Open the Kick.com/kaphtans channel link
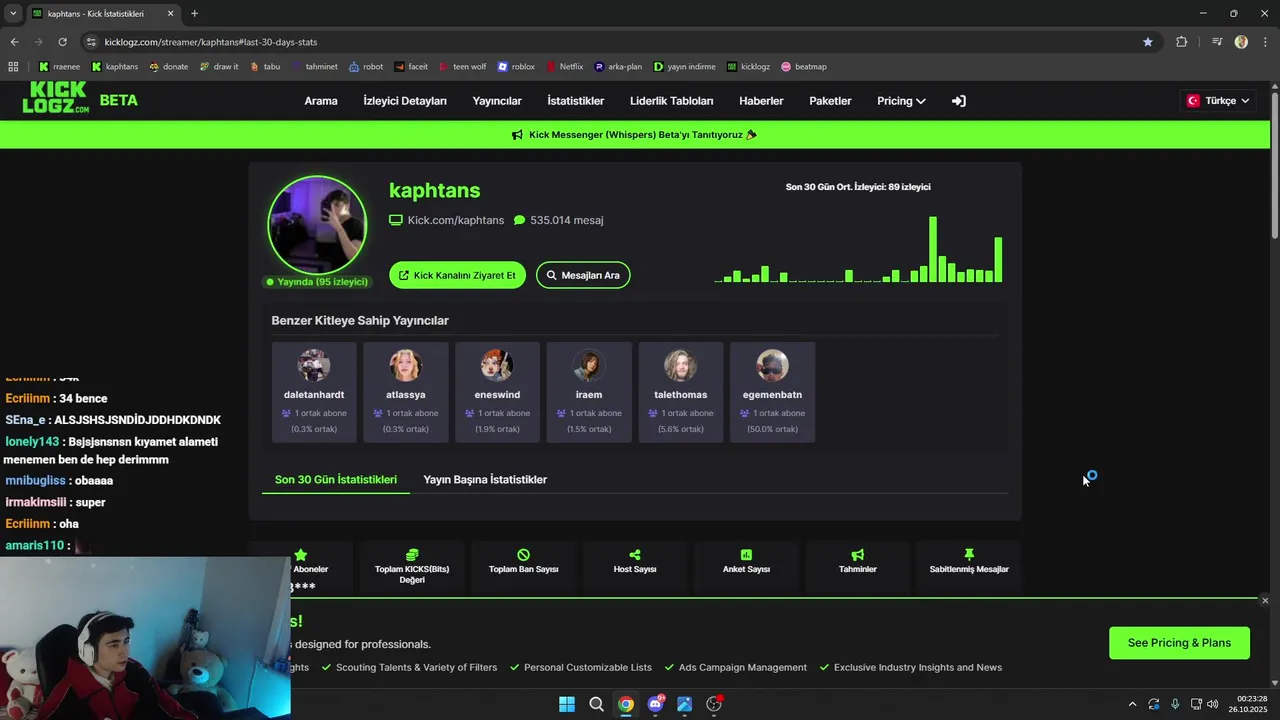Image resolution: width=1280 pixels, height=720 pixels. 447,220
